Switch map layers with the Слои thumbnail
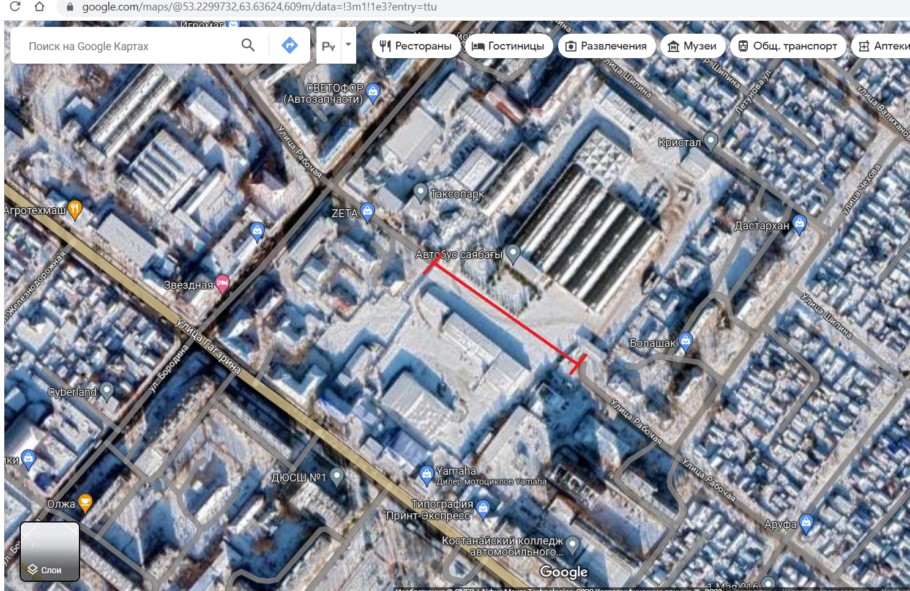The width and height of the screenshot is (910, 591). (50, 551)
